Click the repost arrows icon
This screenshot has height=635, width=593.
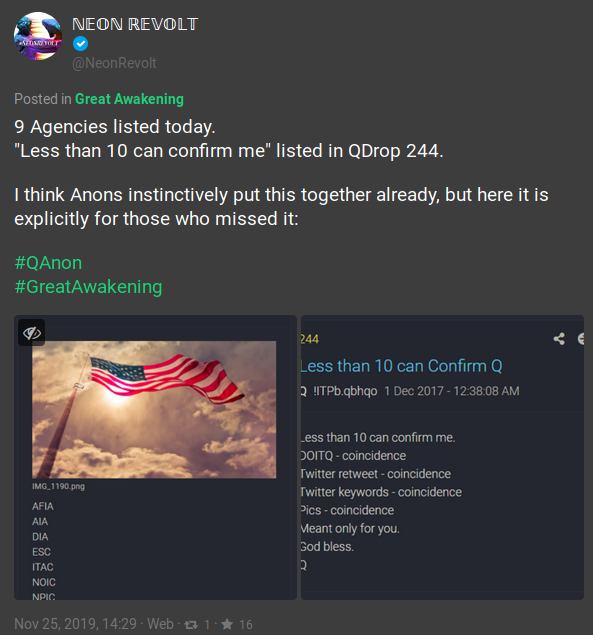pos(191,624)
